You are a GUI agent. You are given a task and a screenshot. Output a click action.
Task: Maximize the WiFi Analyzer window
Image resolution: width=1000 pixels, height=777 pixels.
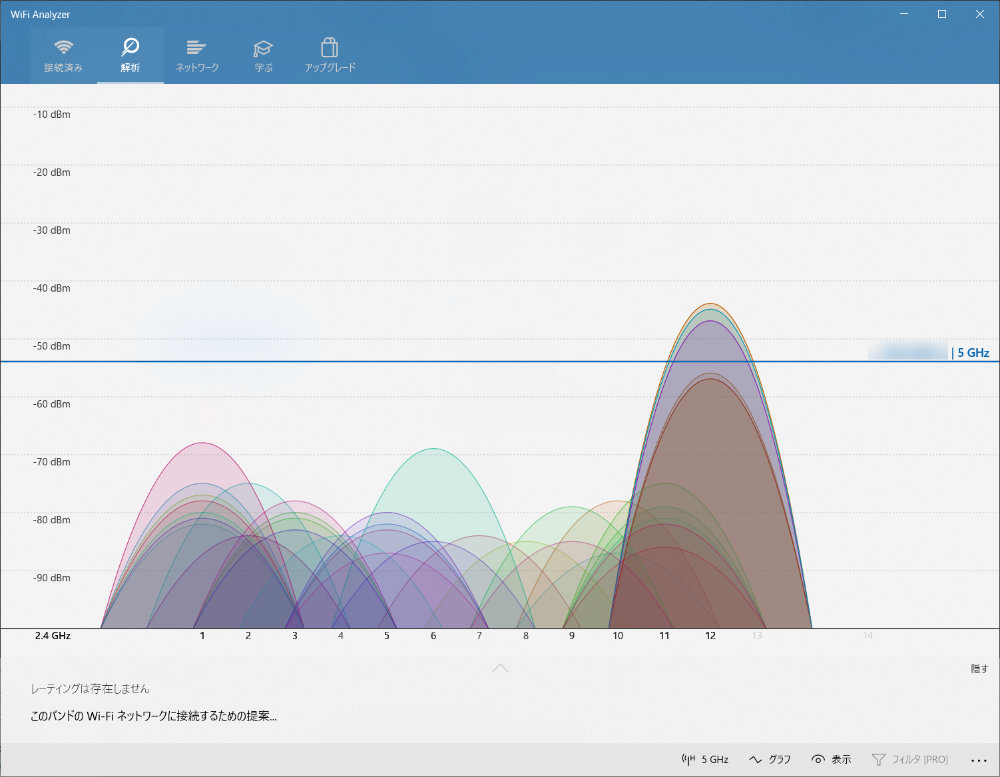[941, 13]
